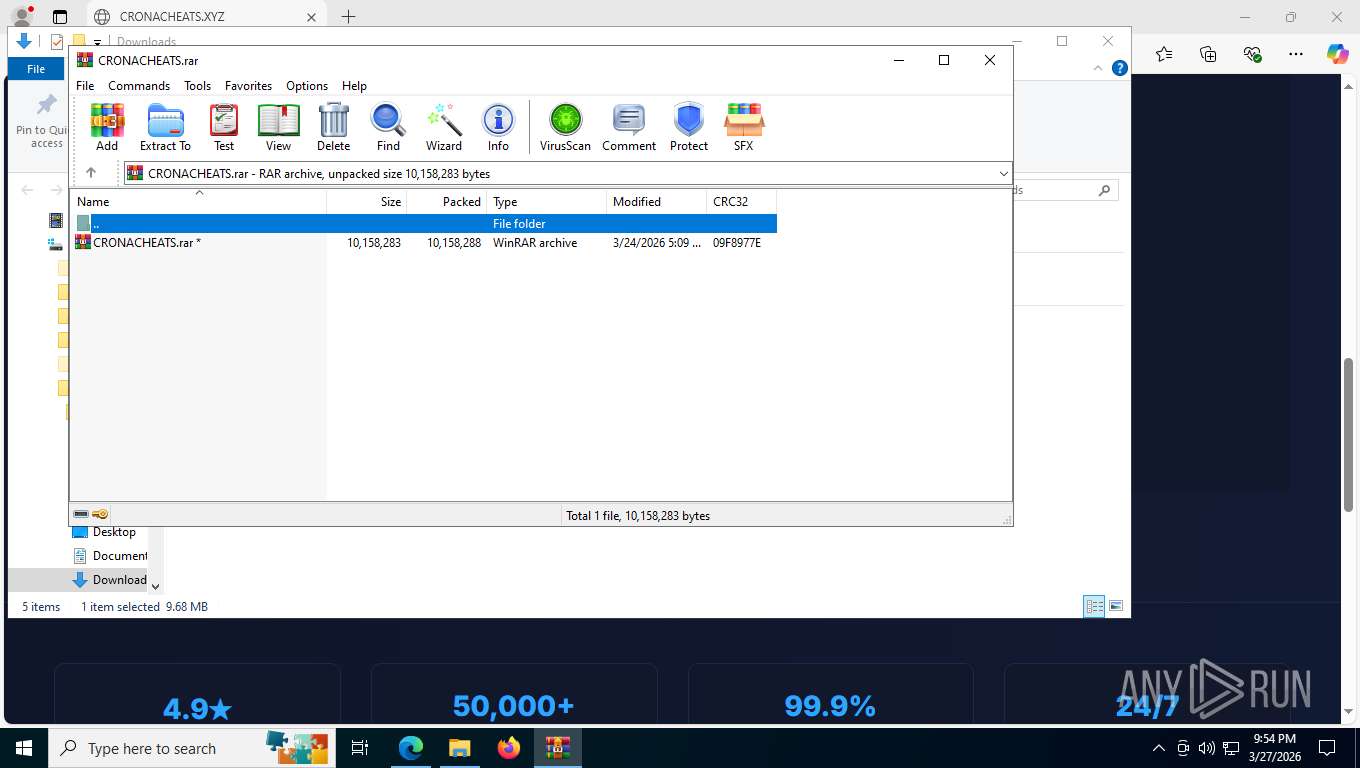Sort by the Packed column header
The width and height of the screenshot is (1360, 768).
(447, 201)
